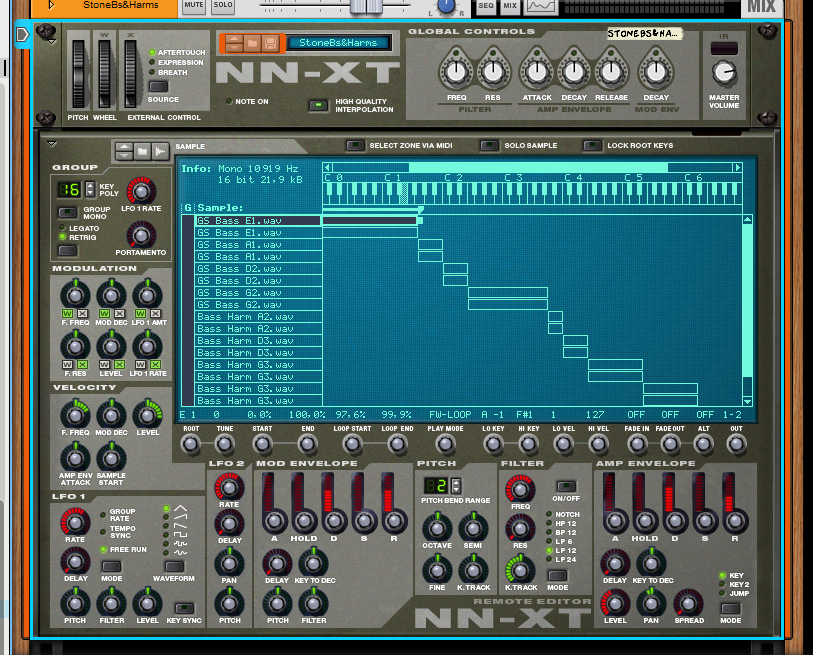Click the LOOP START knob
The image size is (813, 655).
coord(353,444)
